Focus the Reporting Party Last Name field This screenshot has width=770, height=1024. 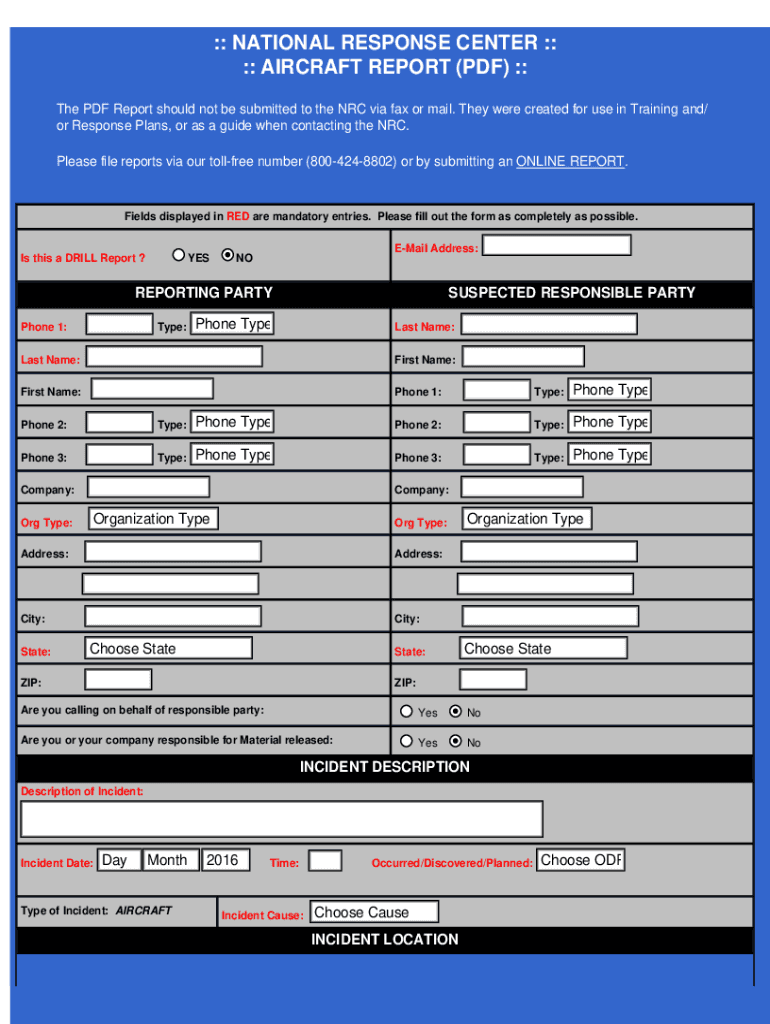tap(174, 357)
